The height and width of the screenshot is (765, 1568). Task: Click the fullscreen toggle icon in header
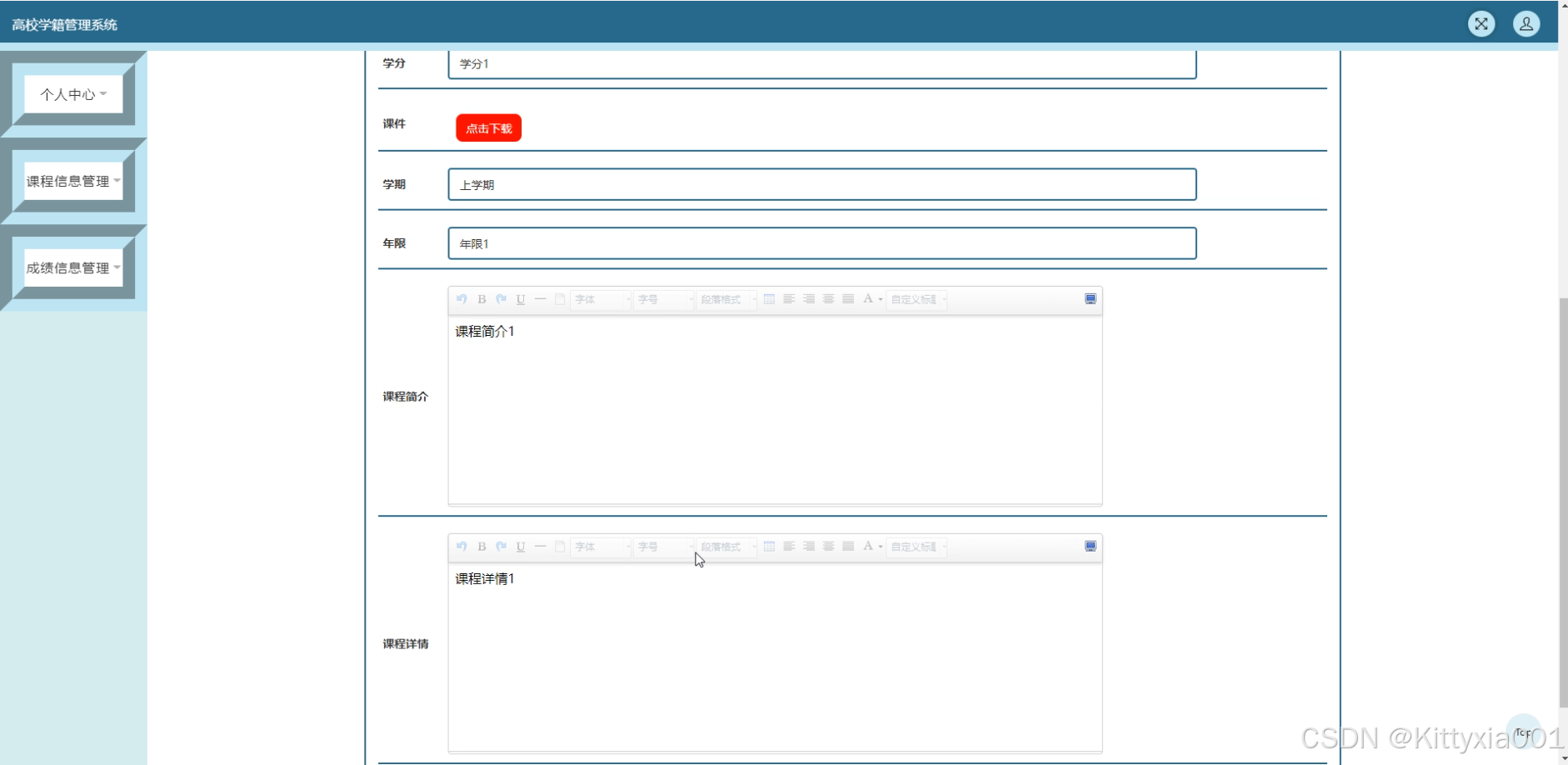1481,24
